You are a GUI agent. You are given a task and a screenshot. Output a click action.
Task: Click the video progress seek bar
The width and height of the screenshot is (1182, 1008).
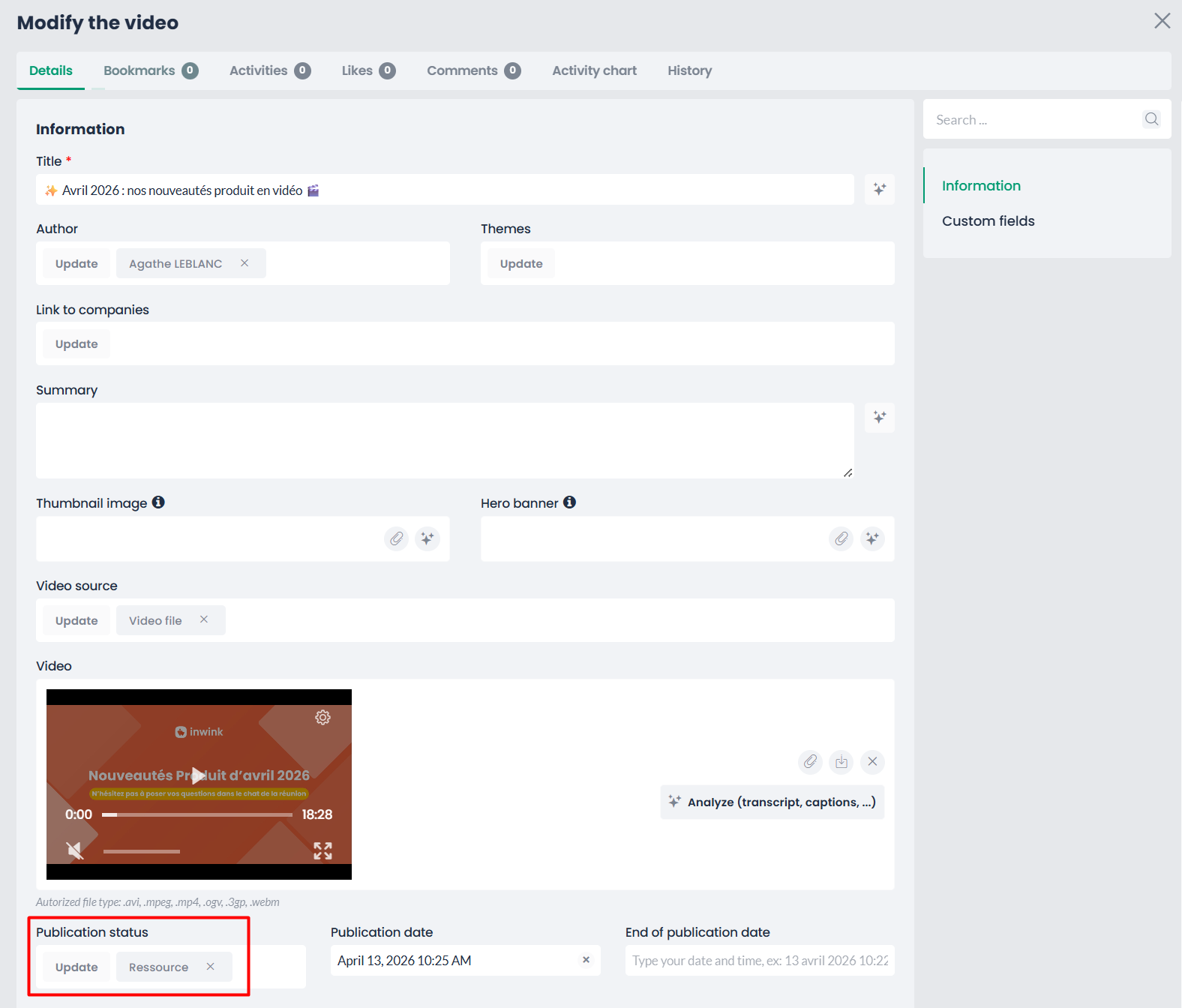click(197, 814)
